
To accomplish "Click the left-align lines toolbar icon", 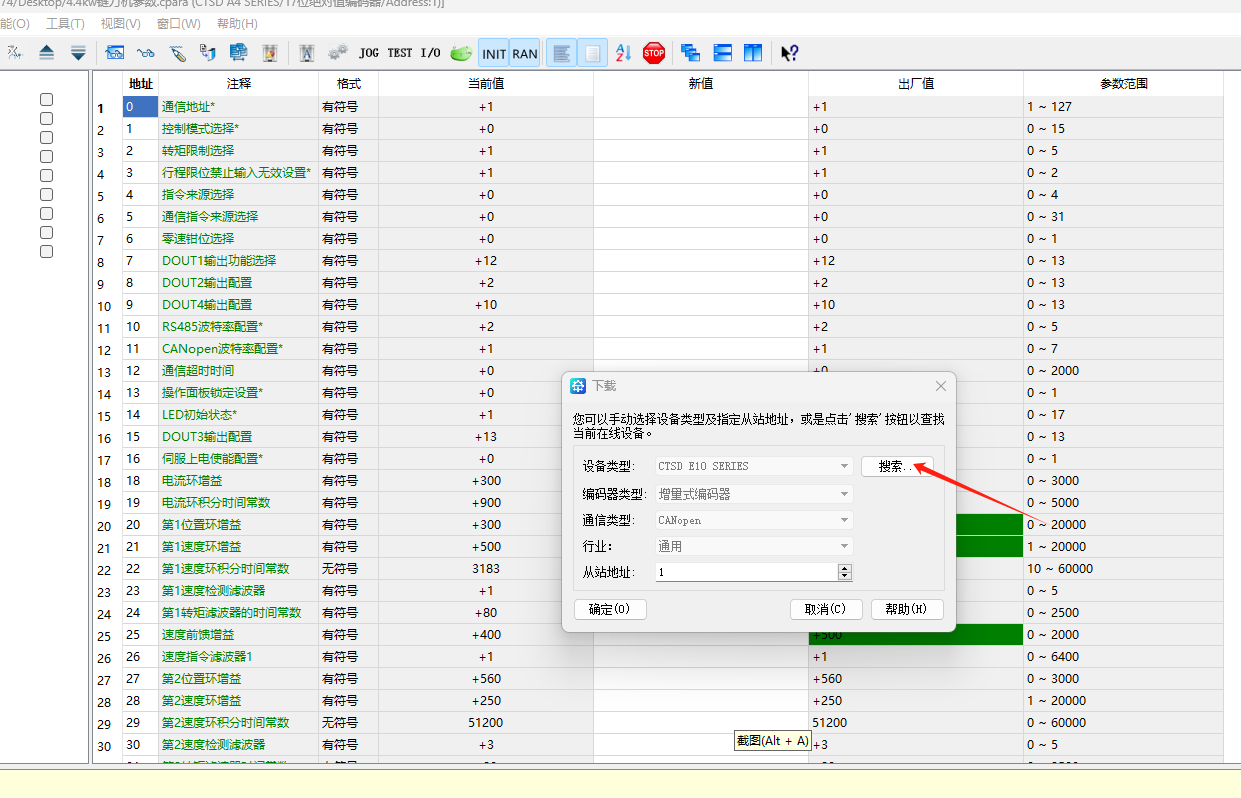I will point(562,53).
